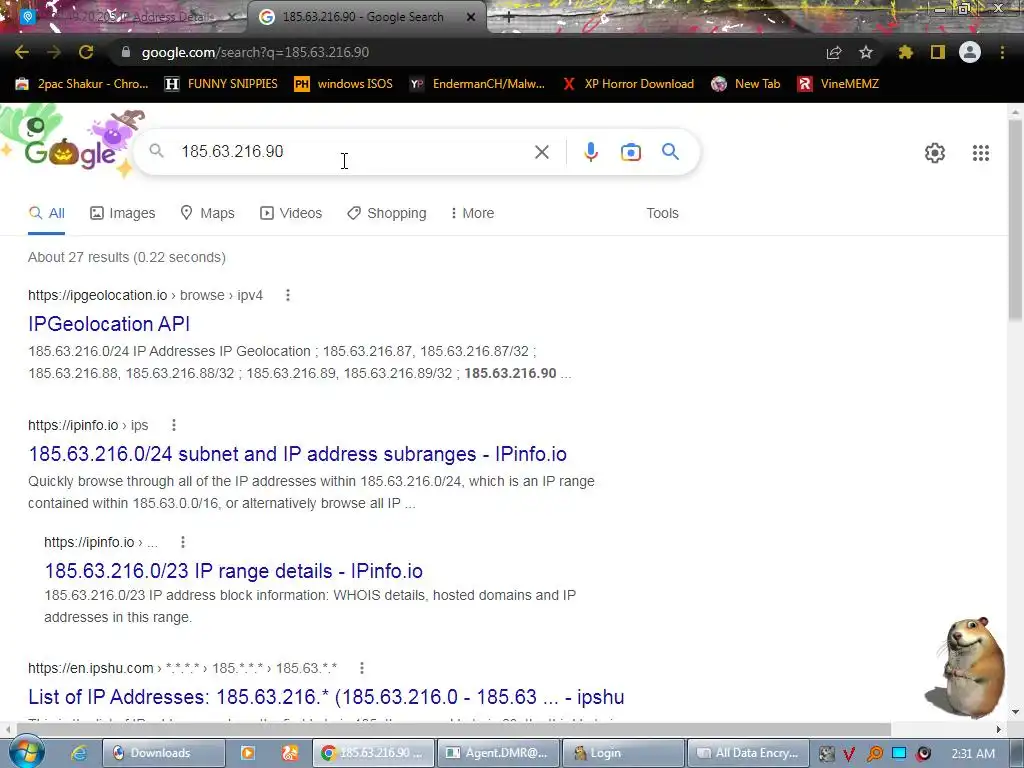The height and width of the screenshot is (768, 1024).
Task: Open the Chrome three-dot menu
Action: point(1002,52)
